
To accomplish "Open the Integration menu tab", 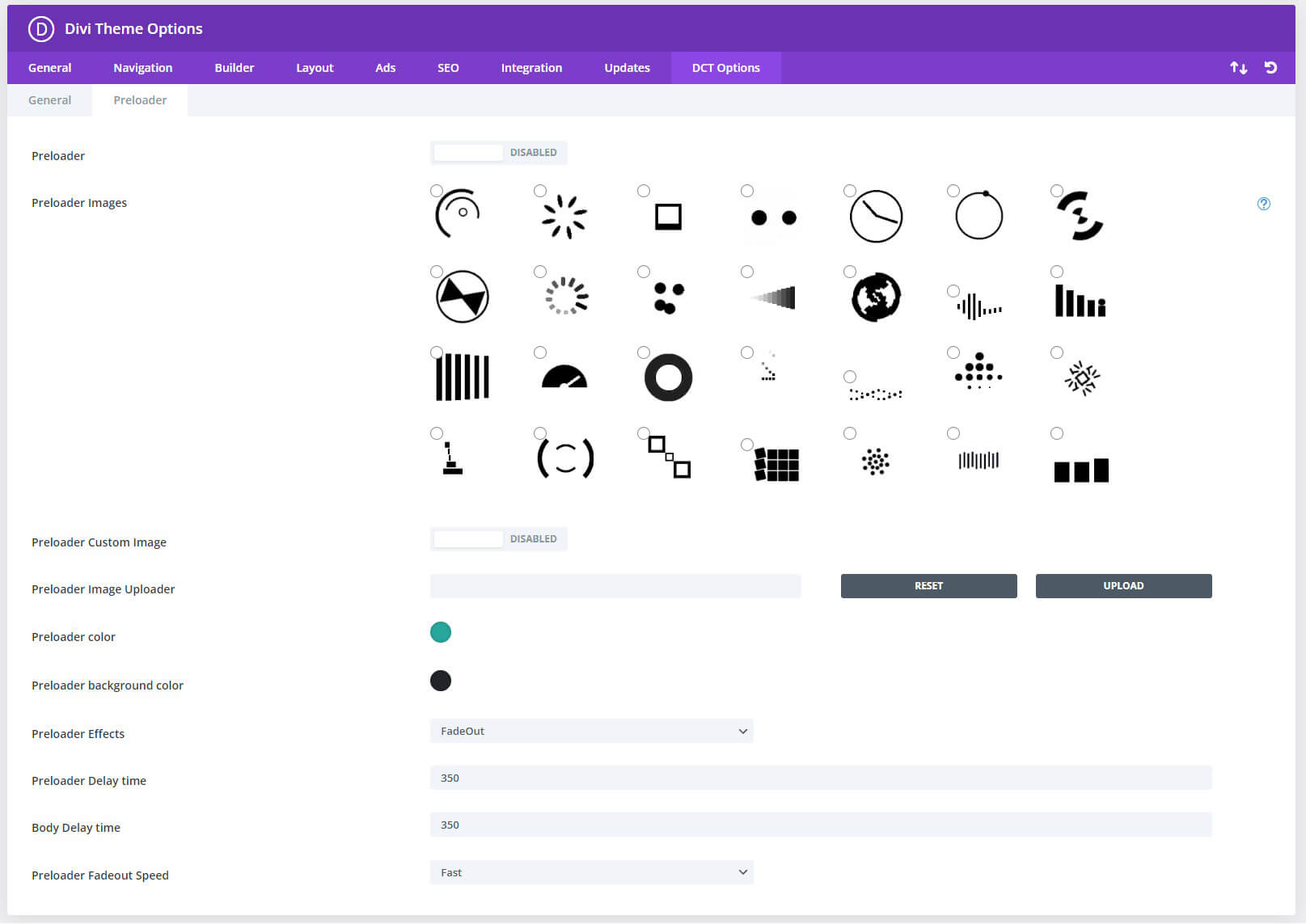I will [531, 68].
